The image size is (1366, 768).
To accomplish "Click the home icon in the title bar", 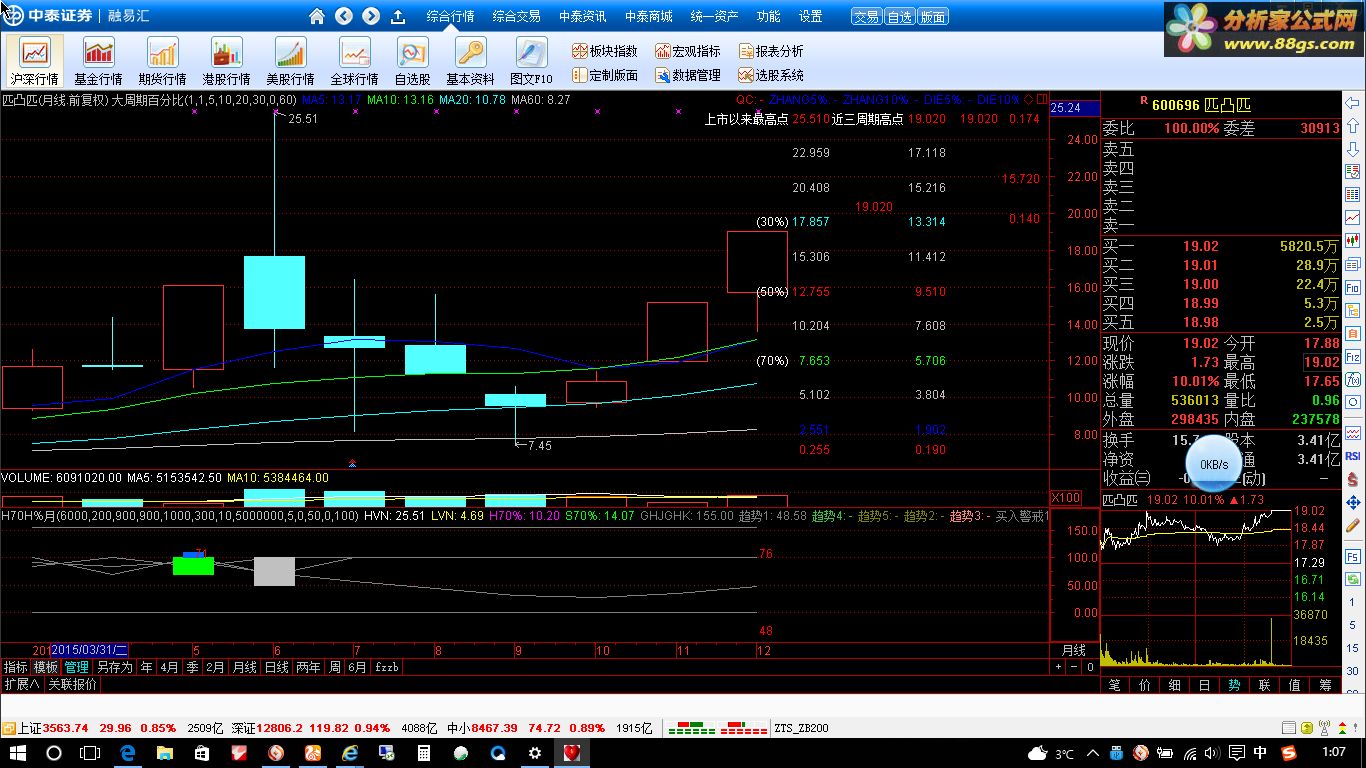I will [x=317, y=16].
